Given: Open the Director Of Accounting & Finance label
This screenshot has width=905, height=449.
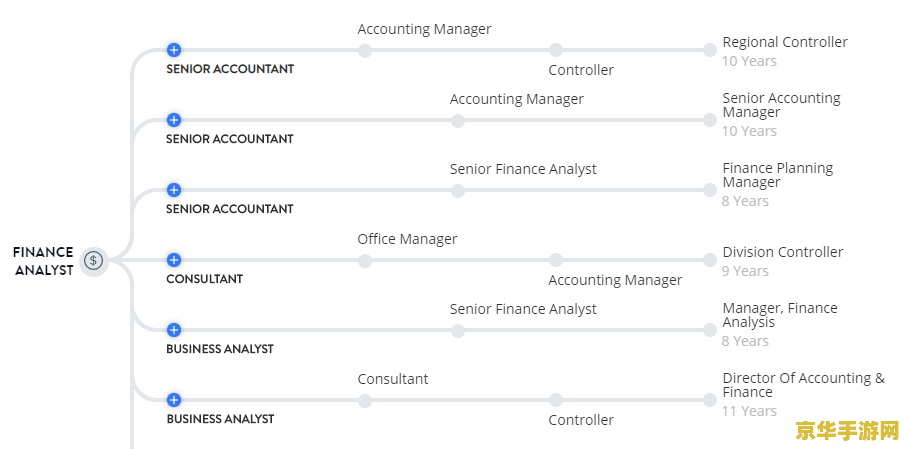Looking at the screenshot, I should [x=803, y=385].
